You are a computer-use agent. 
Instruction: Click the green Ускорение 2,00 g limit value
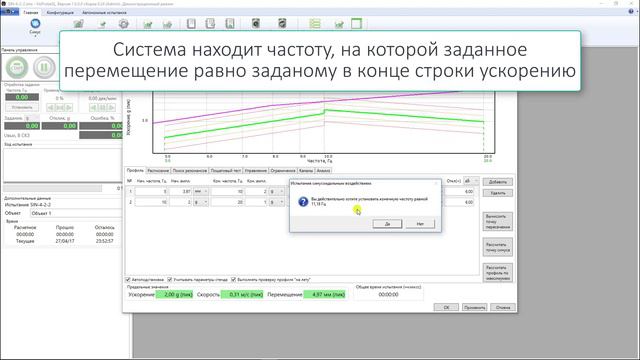coord(174,294)
